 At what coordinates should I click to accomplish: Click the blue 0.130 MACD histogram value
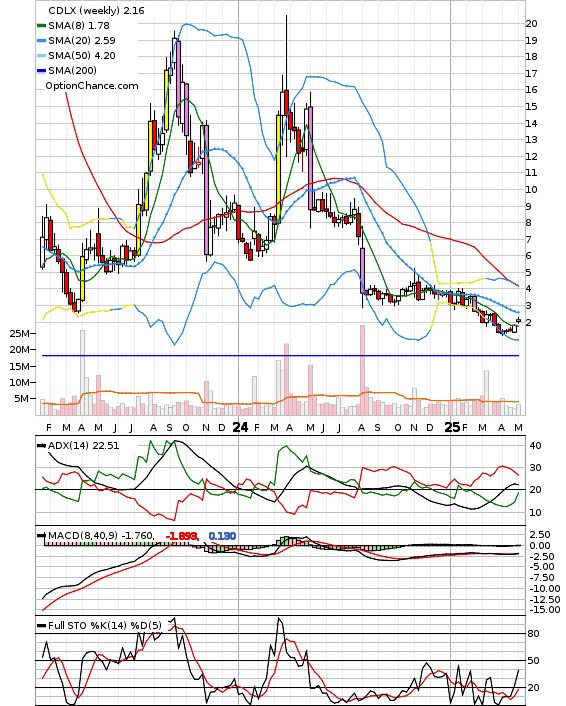(x=222, y=536)
